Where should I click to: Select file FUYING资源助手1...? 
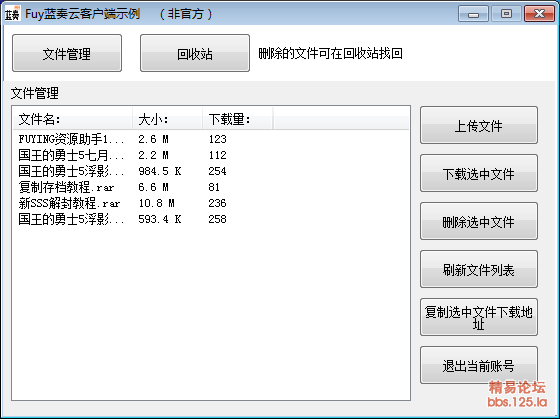click(71, 139)
